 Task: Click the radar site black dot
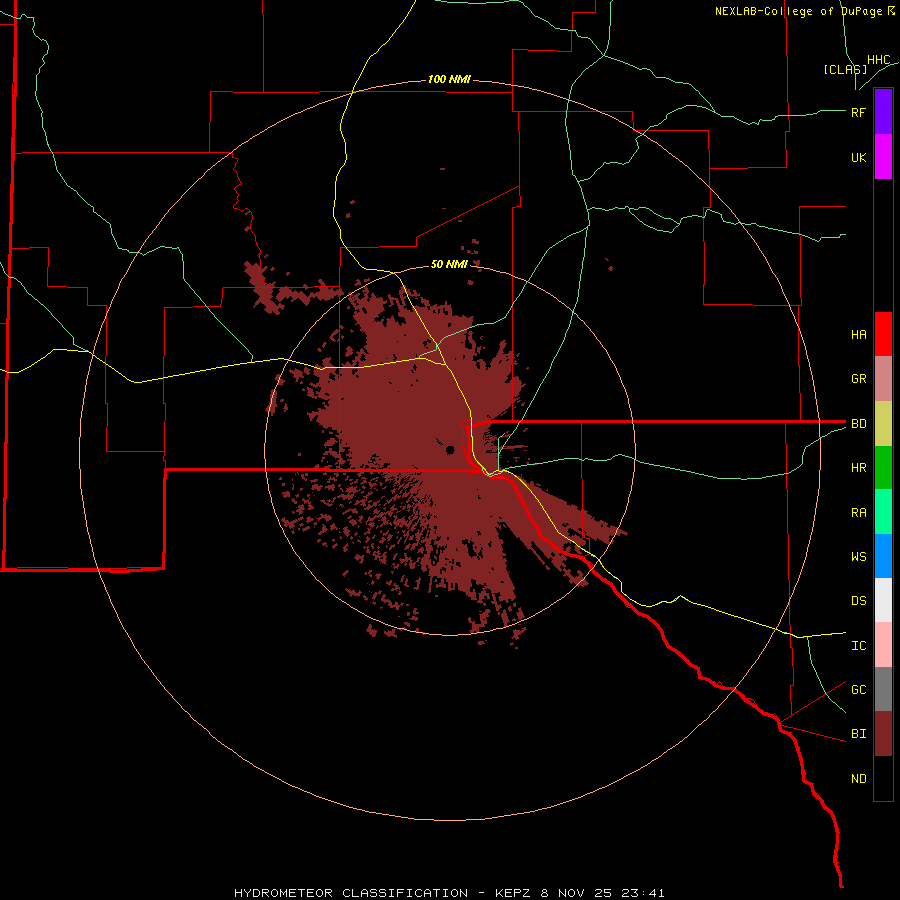point(450,449)
